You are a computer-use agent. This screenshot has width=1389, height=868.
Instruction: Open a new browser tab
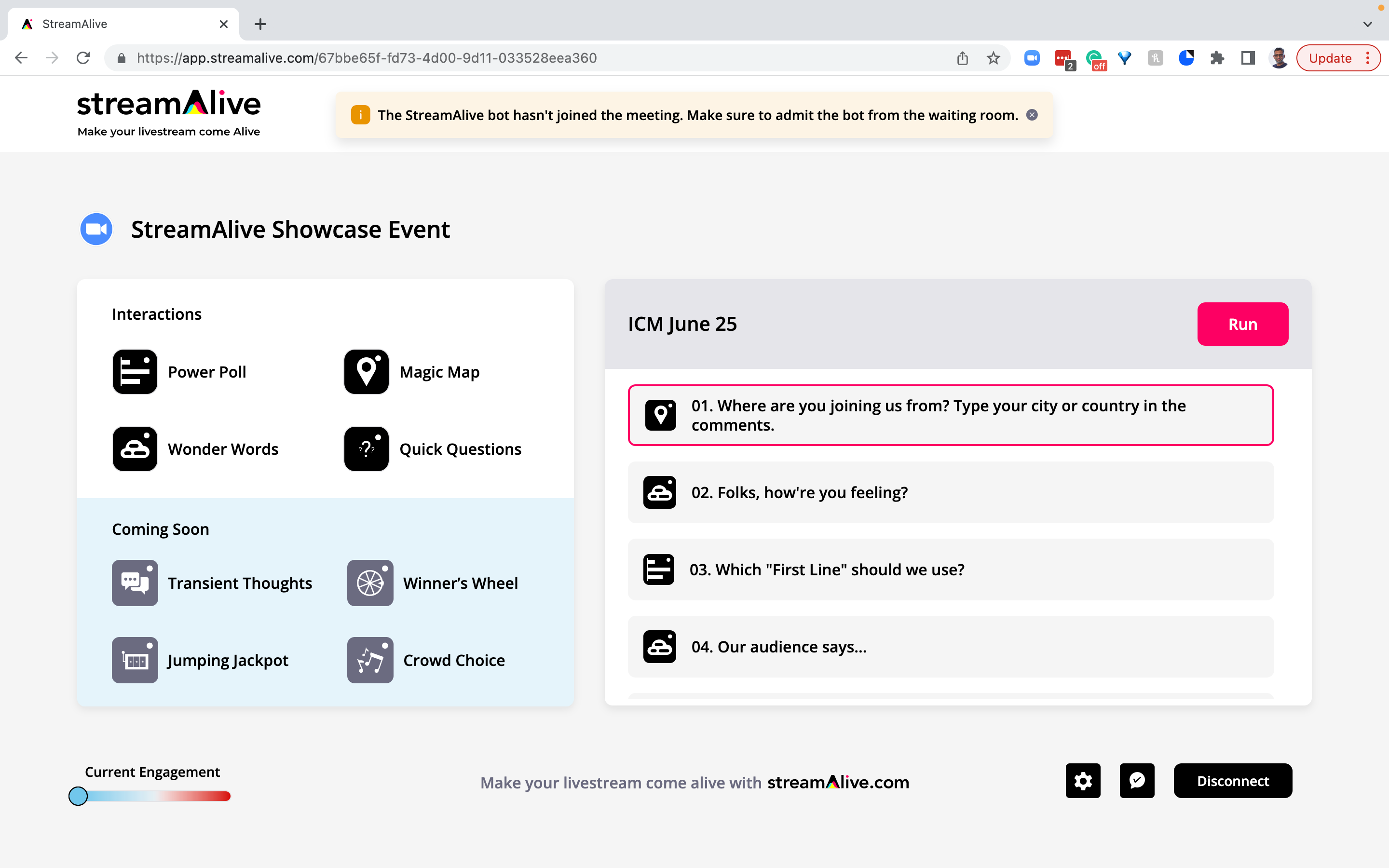pos(260,24)
